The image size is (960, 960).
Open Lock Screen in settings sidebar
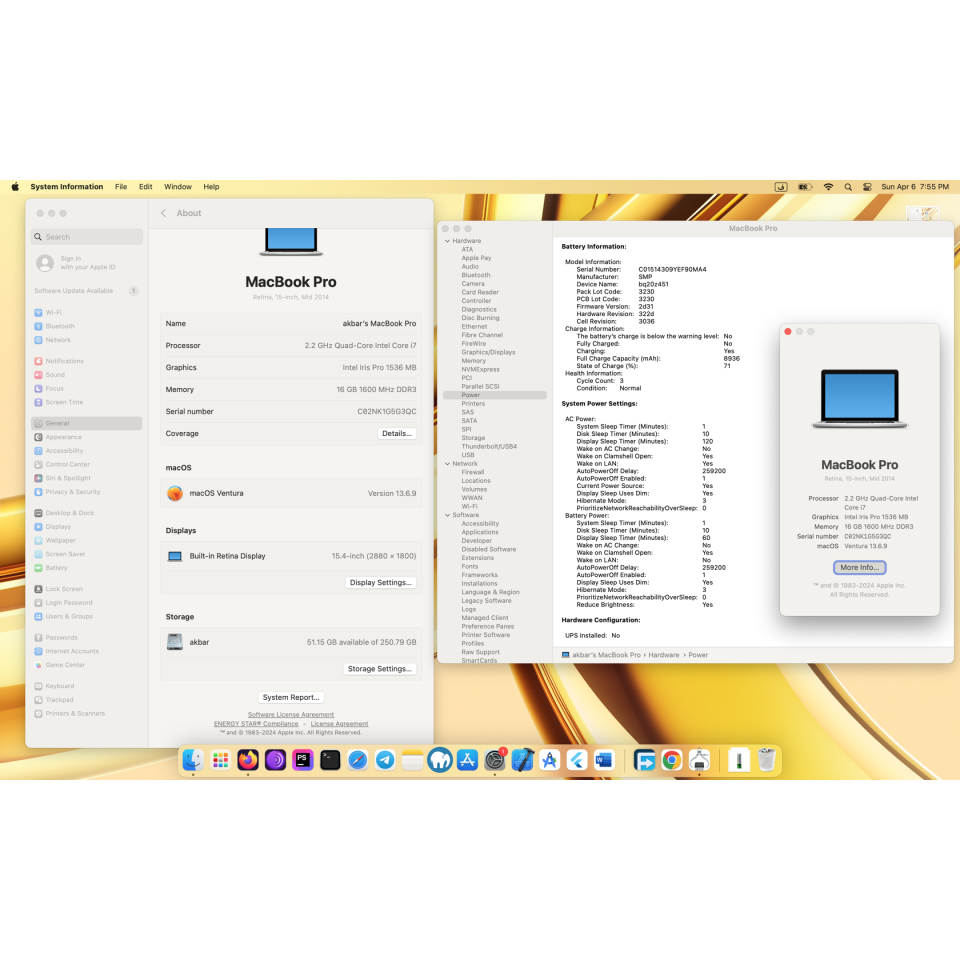(86, 589)
